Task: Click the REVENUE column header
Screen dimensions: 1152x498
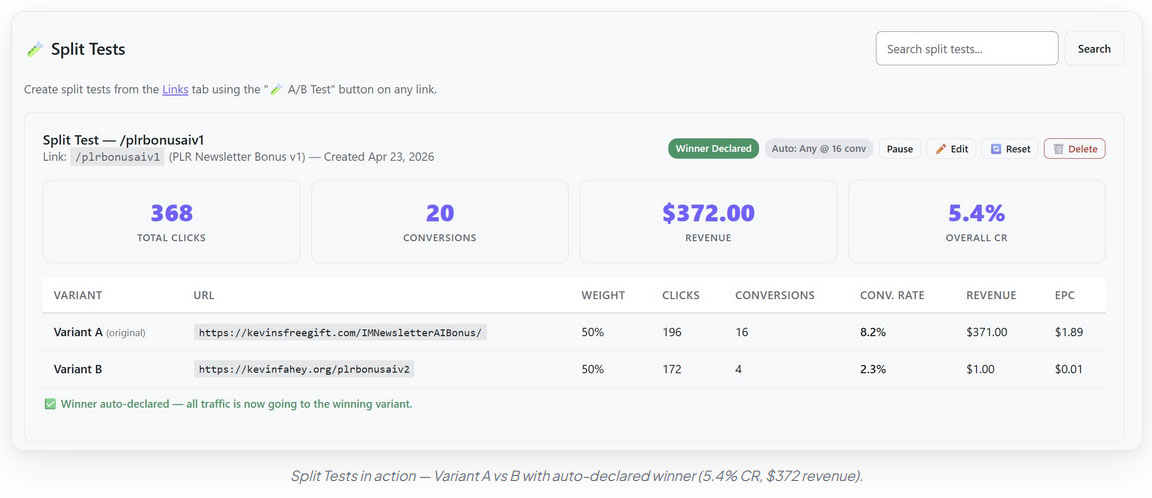Action: tap(991, 295)
